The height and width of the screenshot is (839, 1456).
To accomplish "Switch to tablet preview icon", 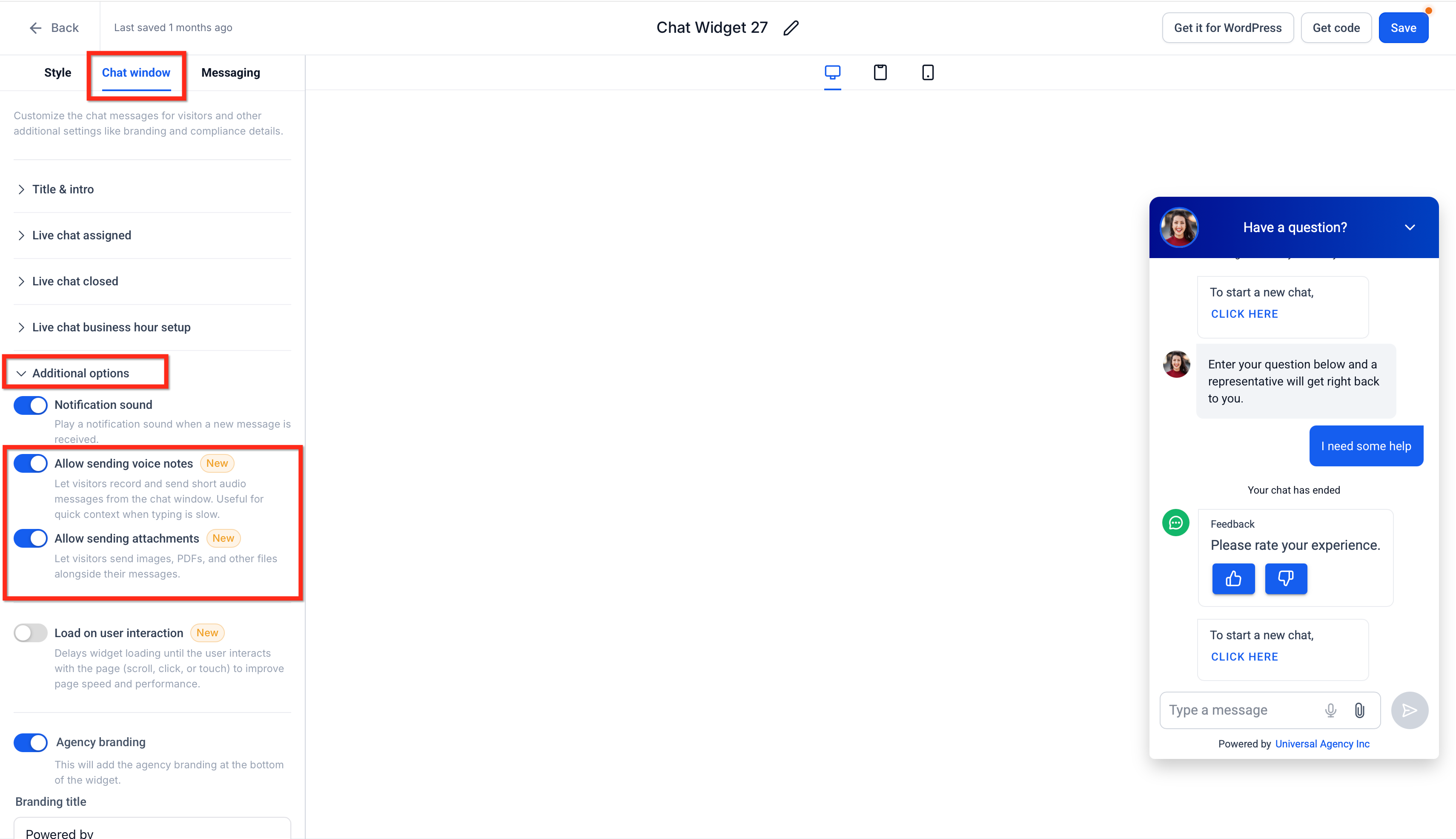I will [880, 72].
